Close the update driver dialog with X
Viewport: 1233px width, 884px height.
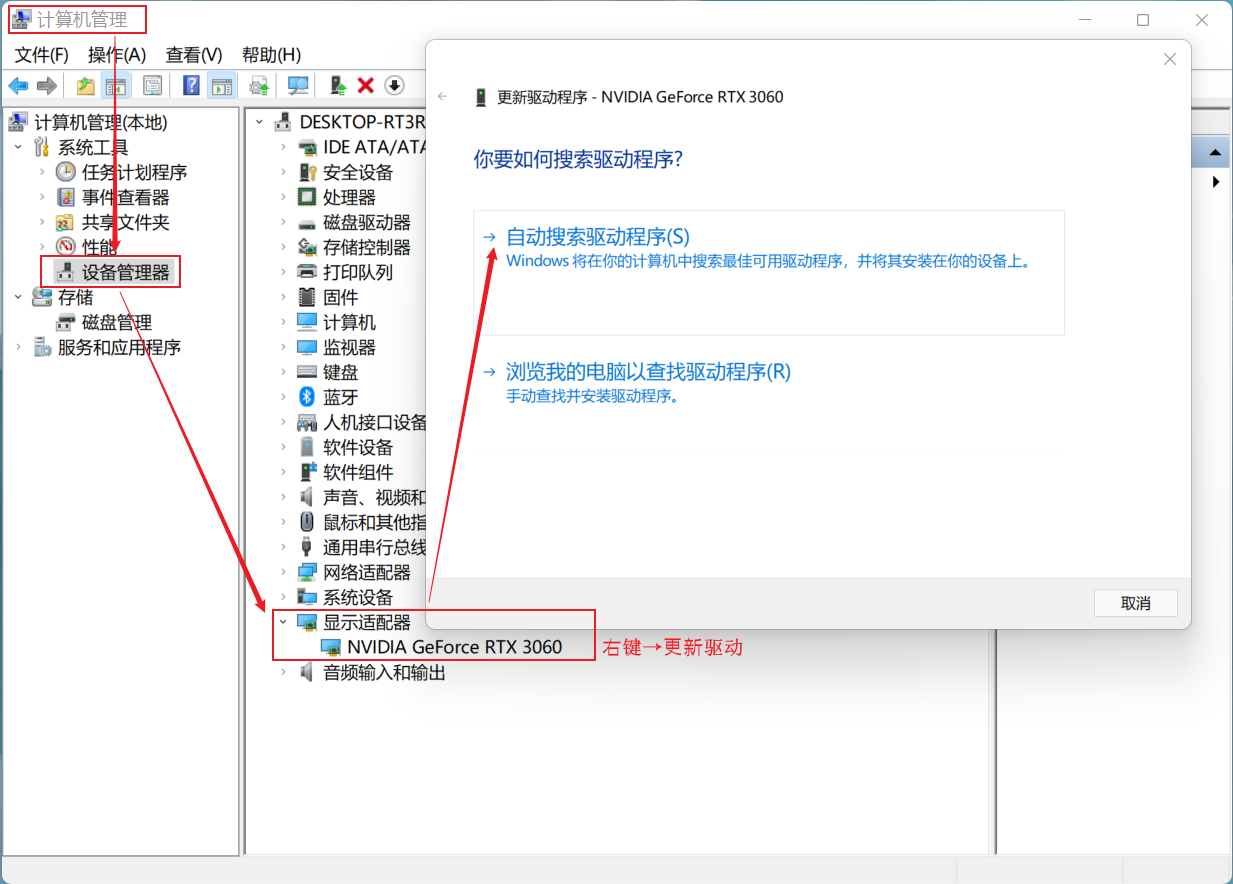[1169, 60]
